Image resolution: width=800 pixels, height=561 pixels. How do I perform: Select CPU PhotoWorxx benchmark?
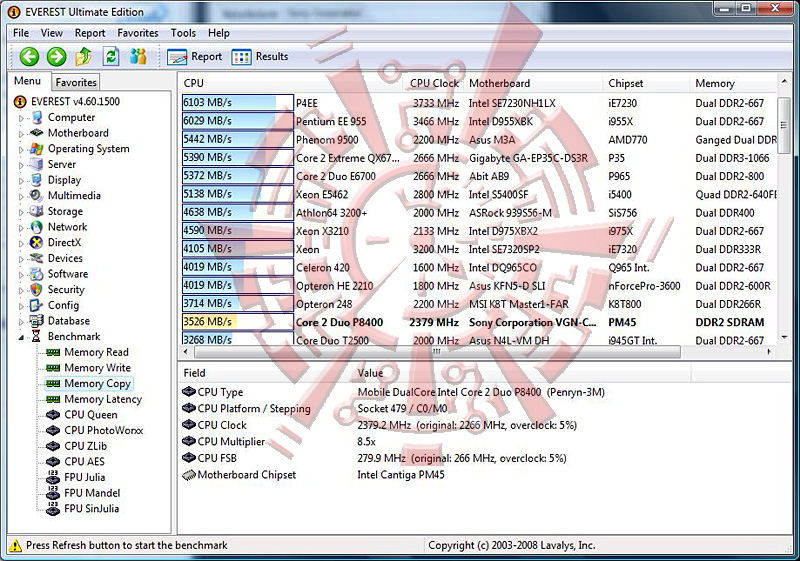coord(104,430)
